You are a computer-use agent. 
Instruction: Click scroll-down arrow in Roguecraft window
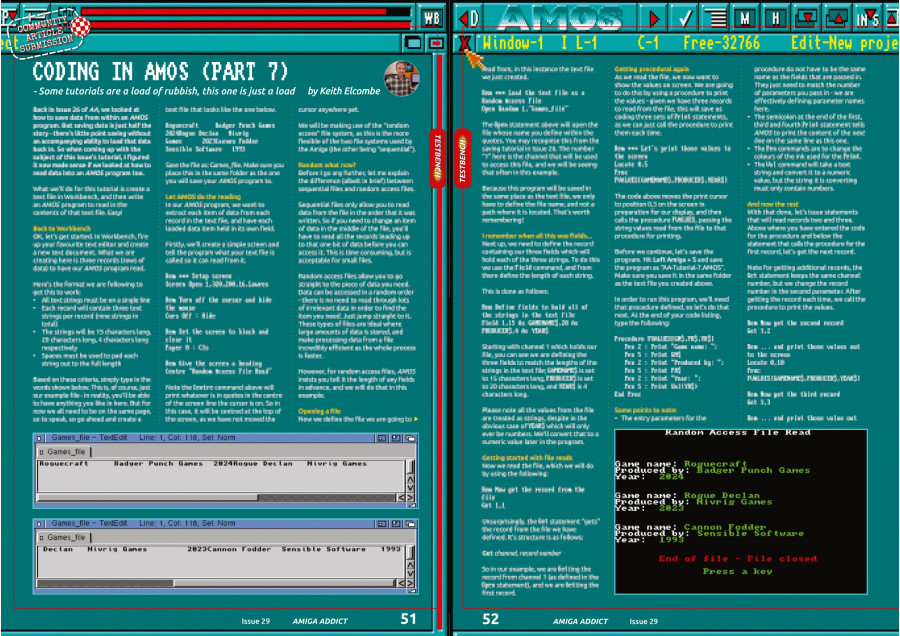(x=410, y=488)
